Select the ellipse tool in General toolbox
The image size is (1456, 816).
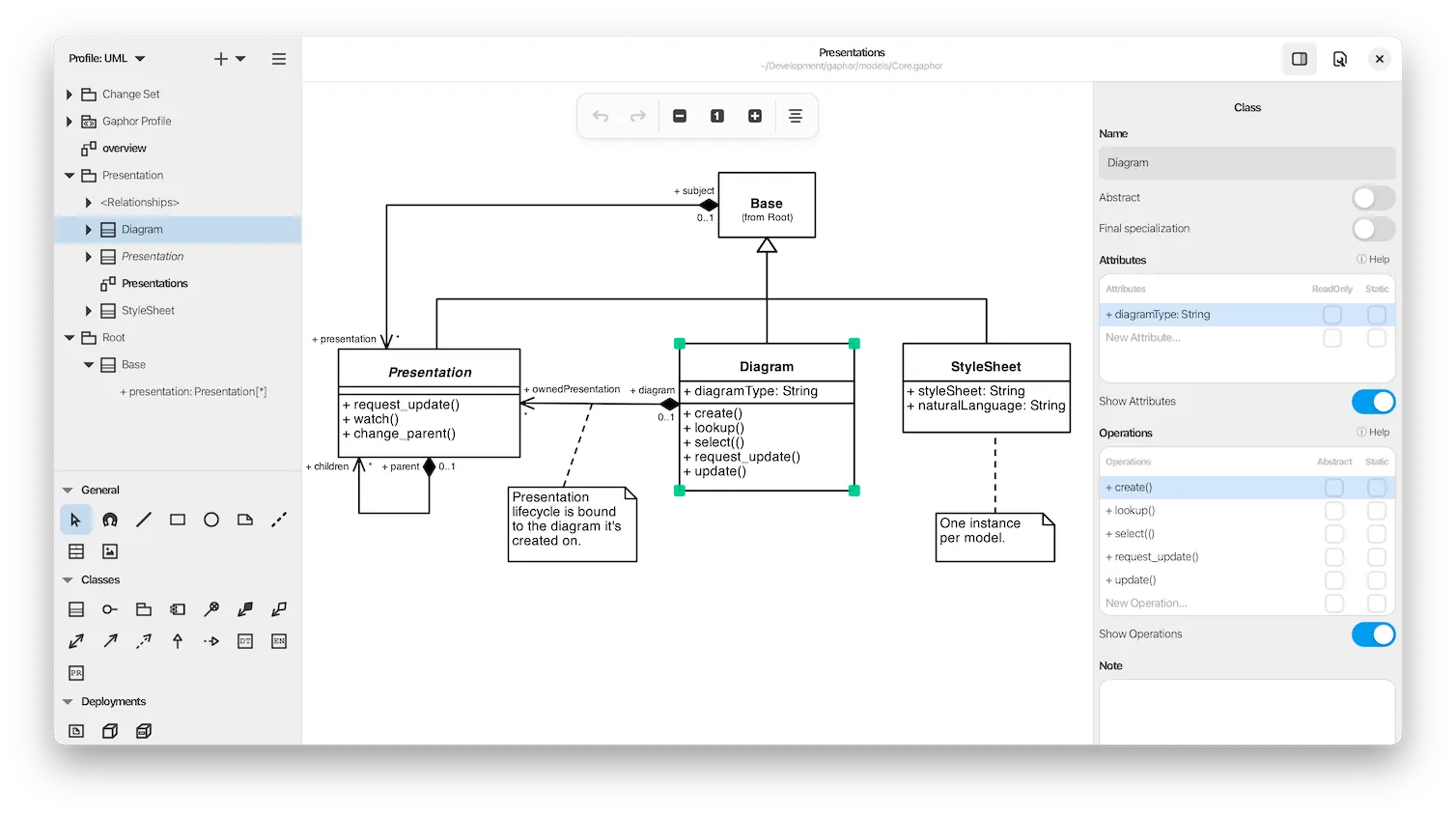[x=211, y=521]
